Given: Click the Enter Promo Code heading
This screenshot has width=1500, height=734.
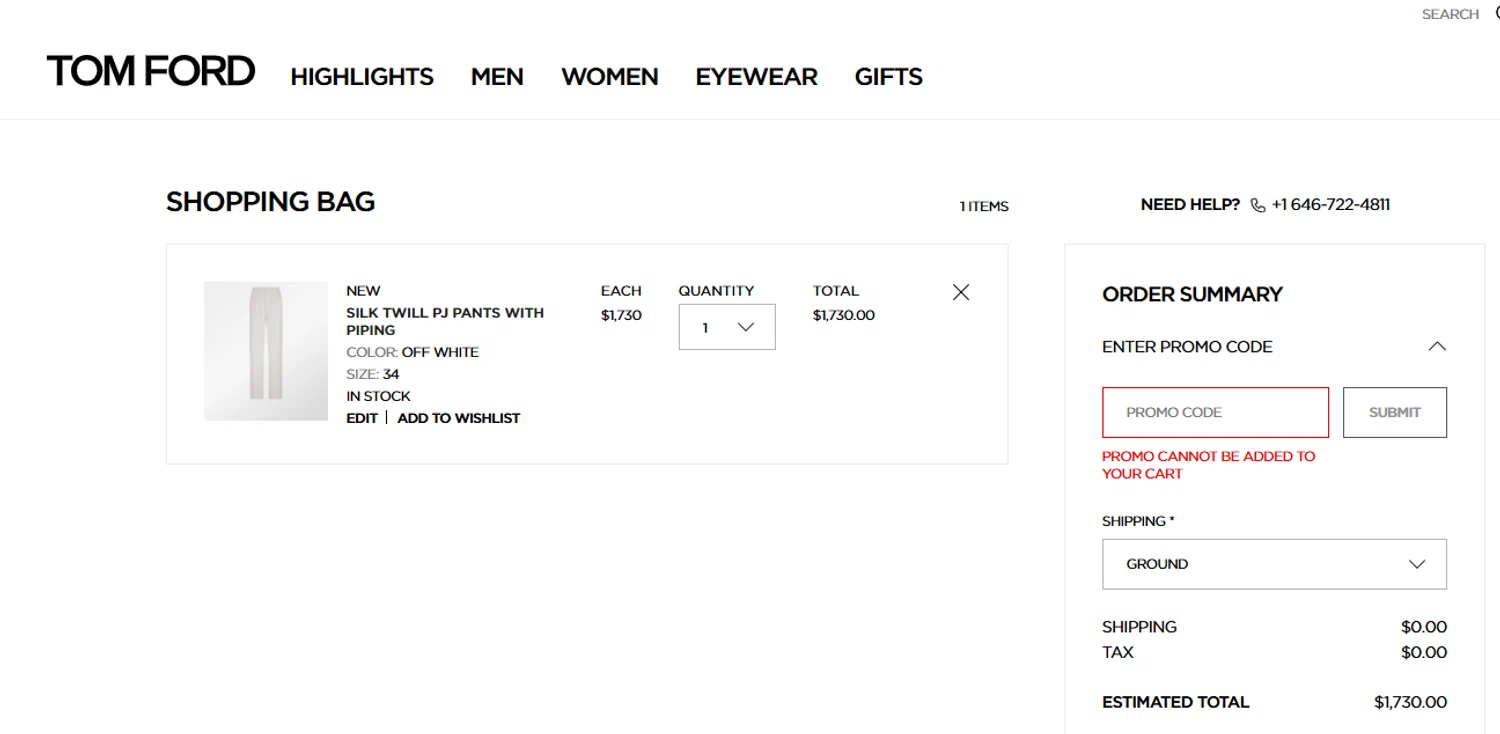Looking at the screenshot, I should [1187, 347].
